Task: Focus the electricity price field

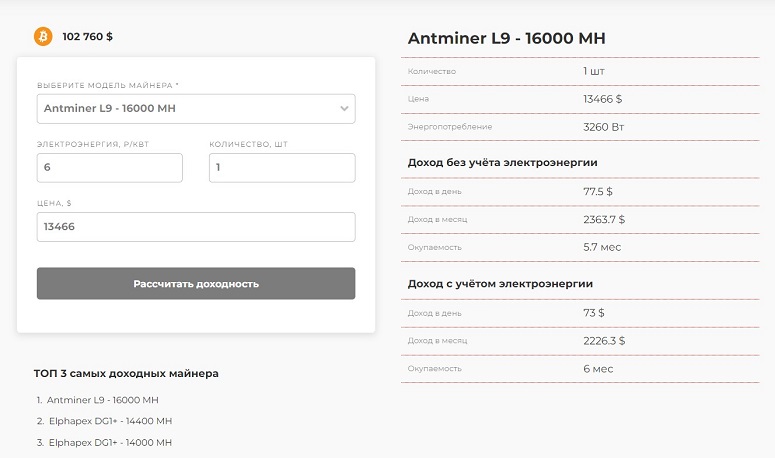Action: 110,167
